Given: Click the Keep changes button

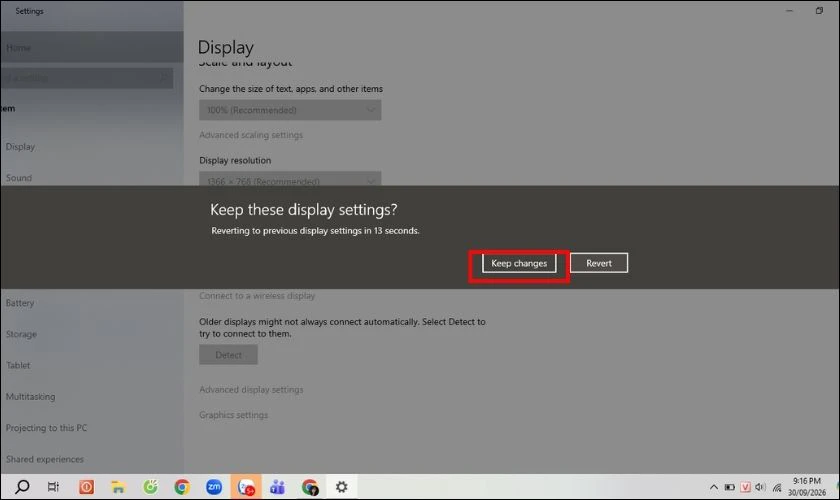Looking at the screenshot, I should click(519, 263).
